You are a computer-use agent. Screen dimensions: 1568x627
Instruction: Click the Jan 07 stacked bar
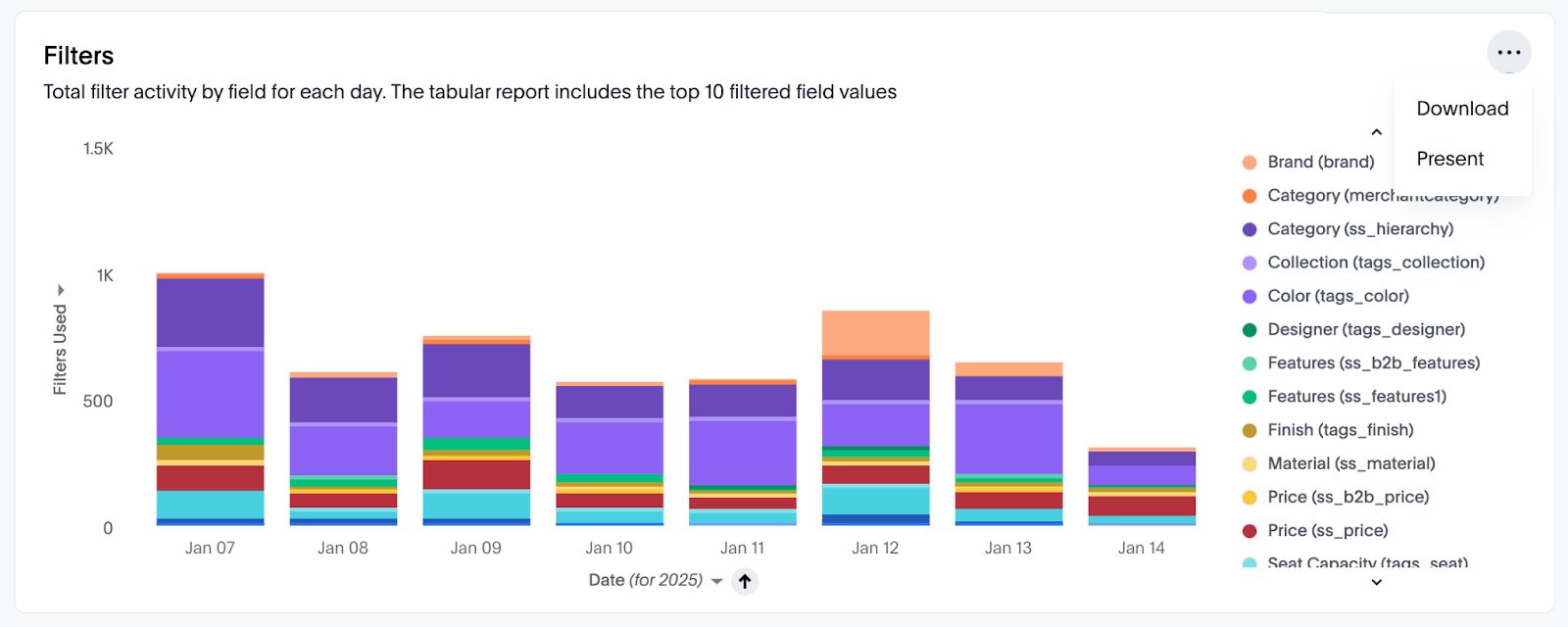[x=210, y=400]
